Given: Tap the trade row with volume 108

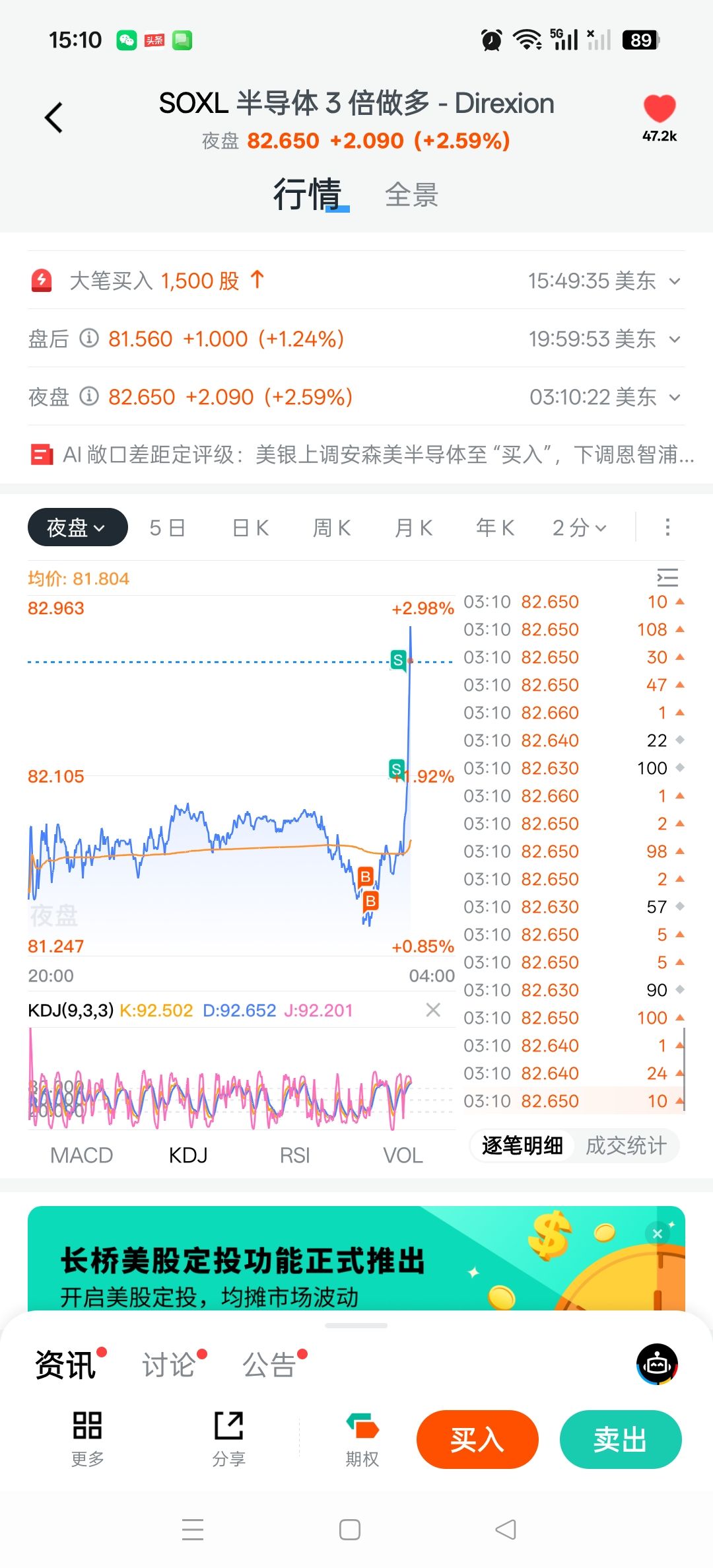Looking at the screenshot, I should click(x=574, y=629).
